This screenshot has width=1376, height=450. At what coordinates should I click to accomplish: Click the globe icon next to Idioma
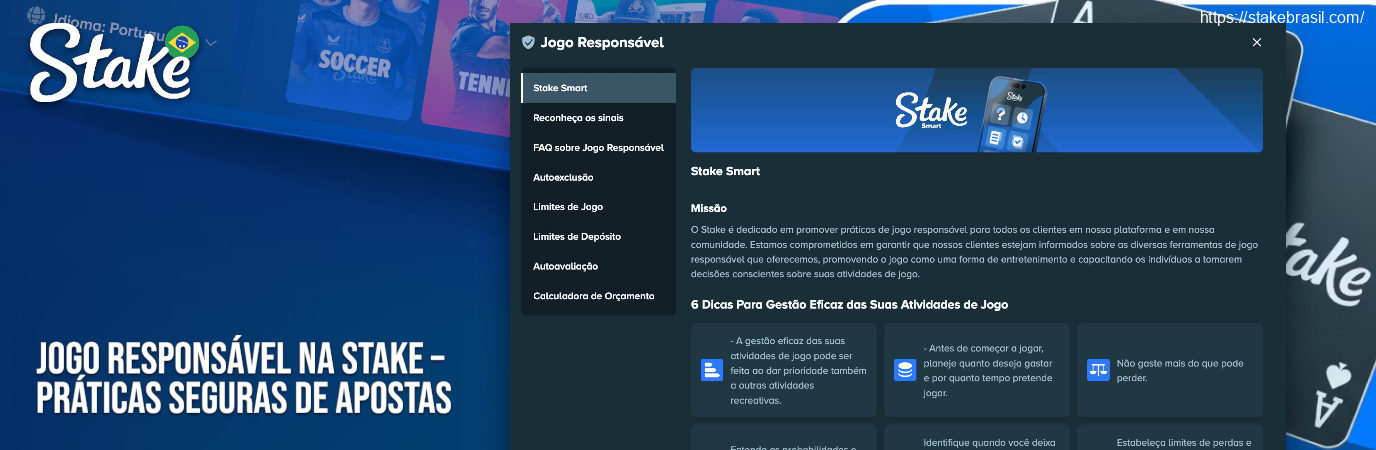[36, 15]
